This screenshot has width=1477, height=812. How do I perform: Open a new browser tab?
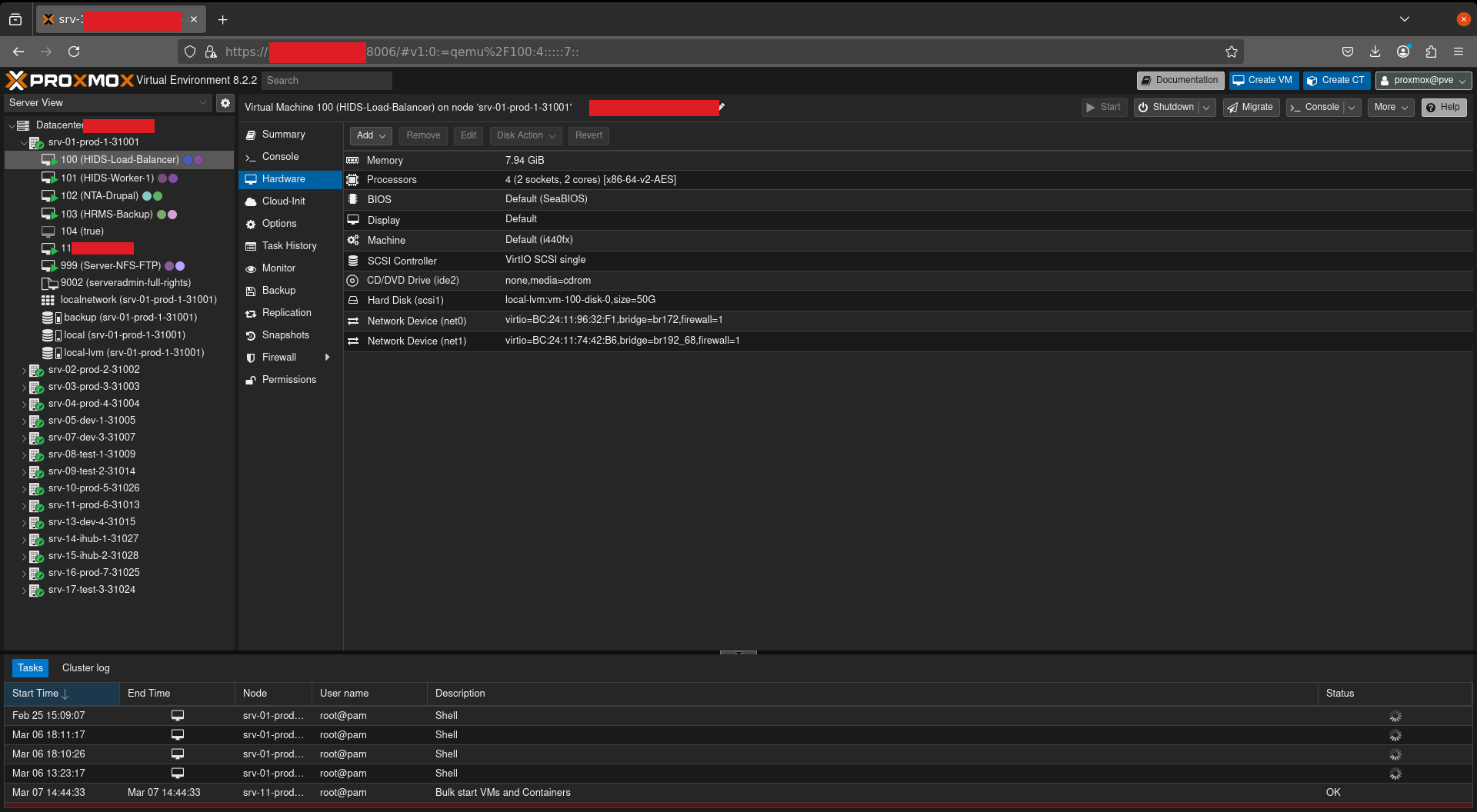(x=223, y=20)
